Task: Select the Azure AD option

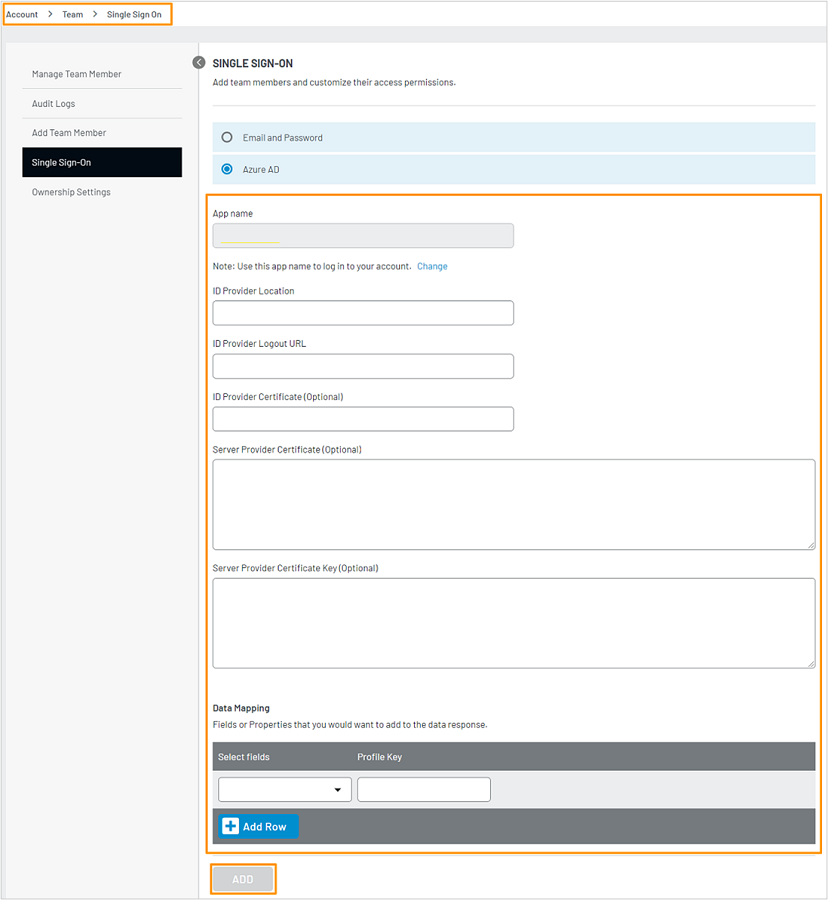Action: point(227,169)
